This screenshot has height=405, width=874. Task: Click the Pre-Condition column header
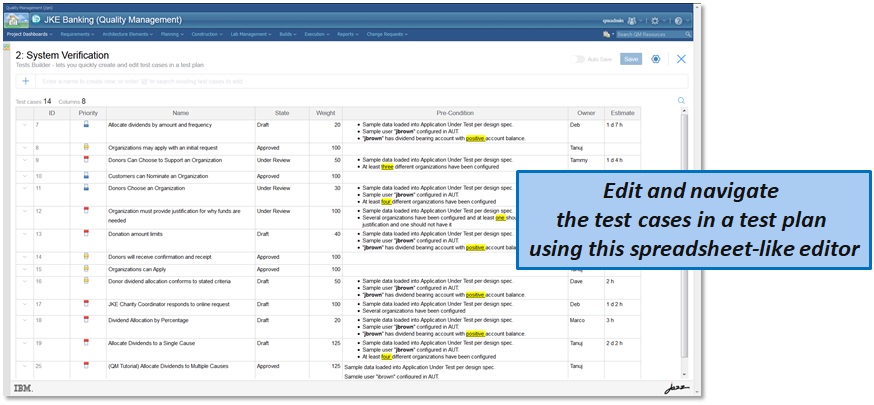455,113
